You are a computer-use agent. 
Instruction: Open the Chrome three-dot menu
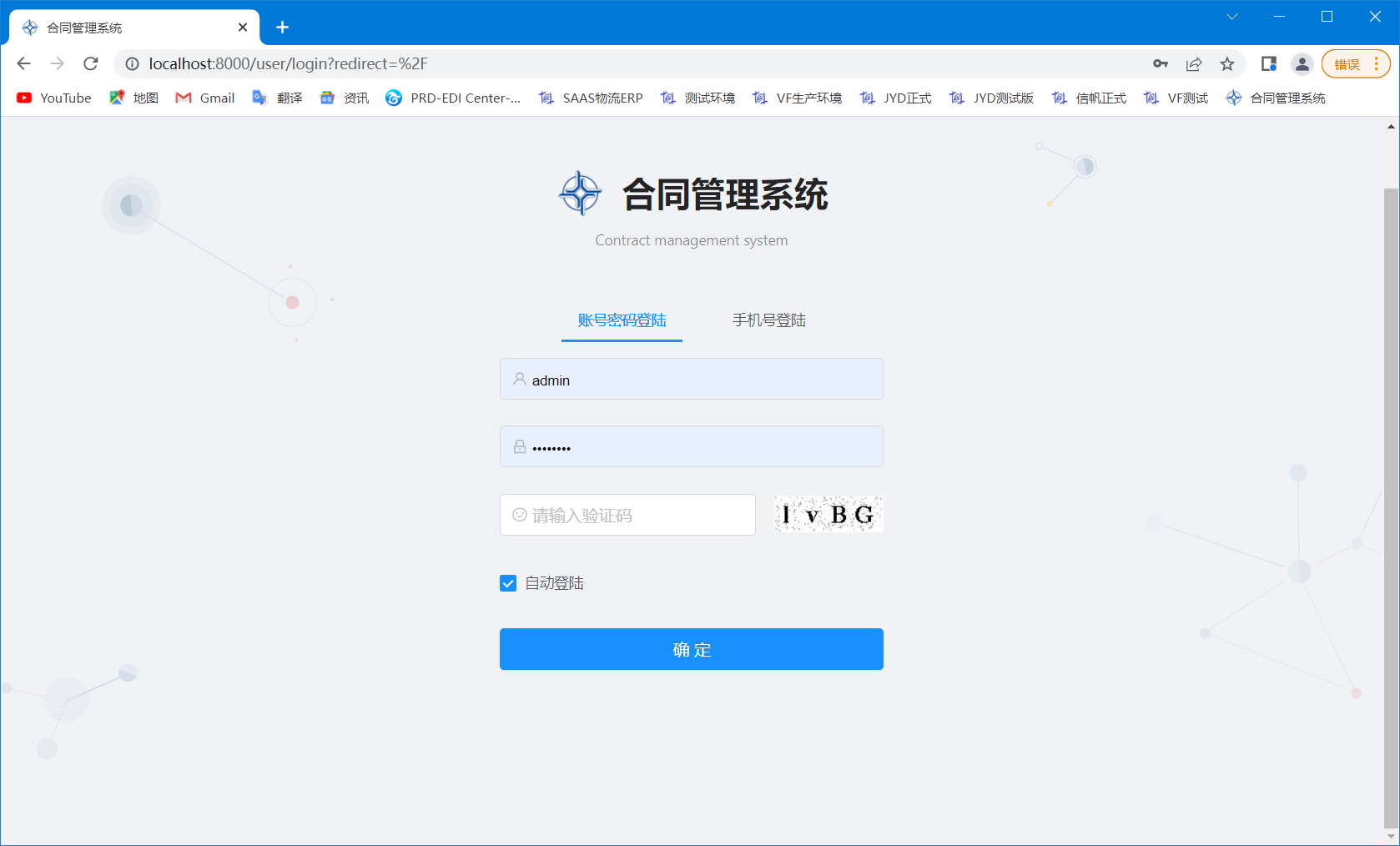pyautogui.click(x=1376, y=63)
